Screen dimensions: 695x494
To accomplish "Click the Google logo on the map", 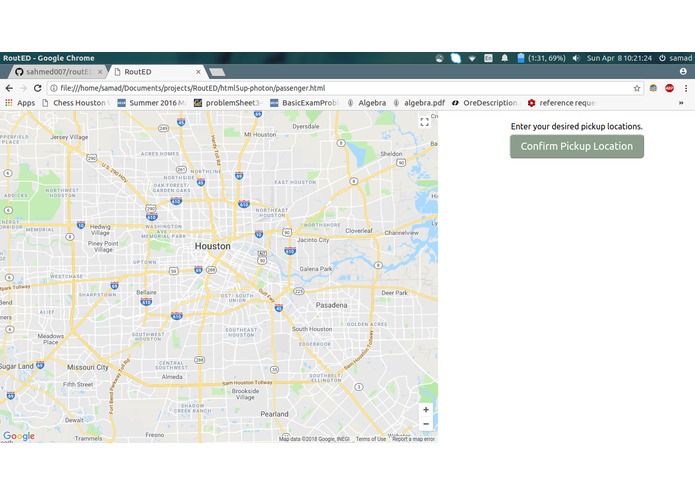I will (19, 436).
